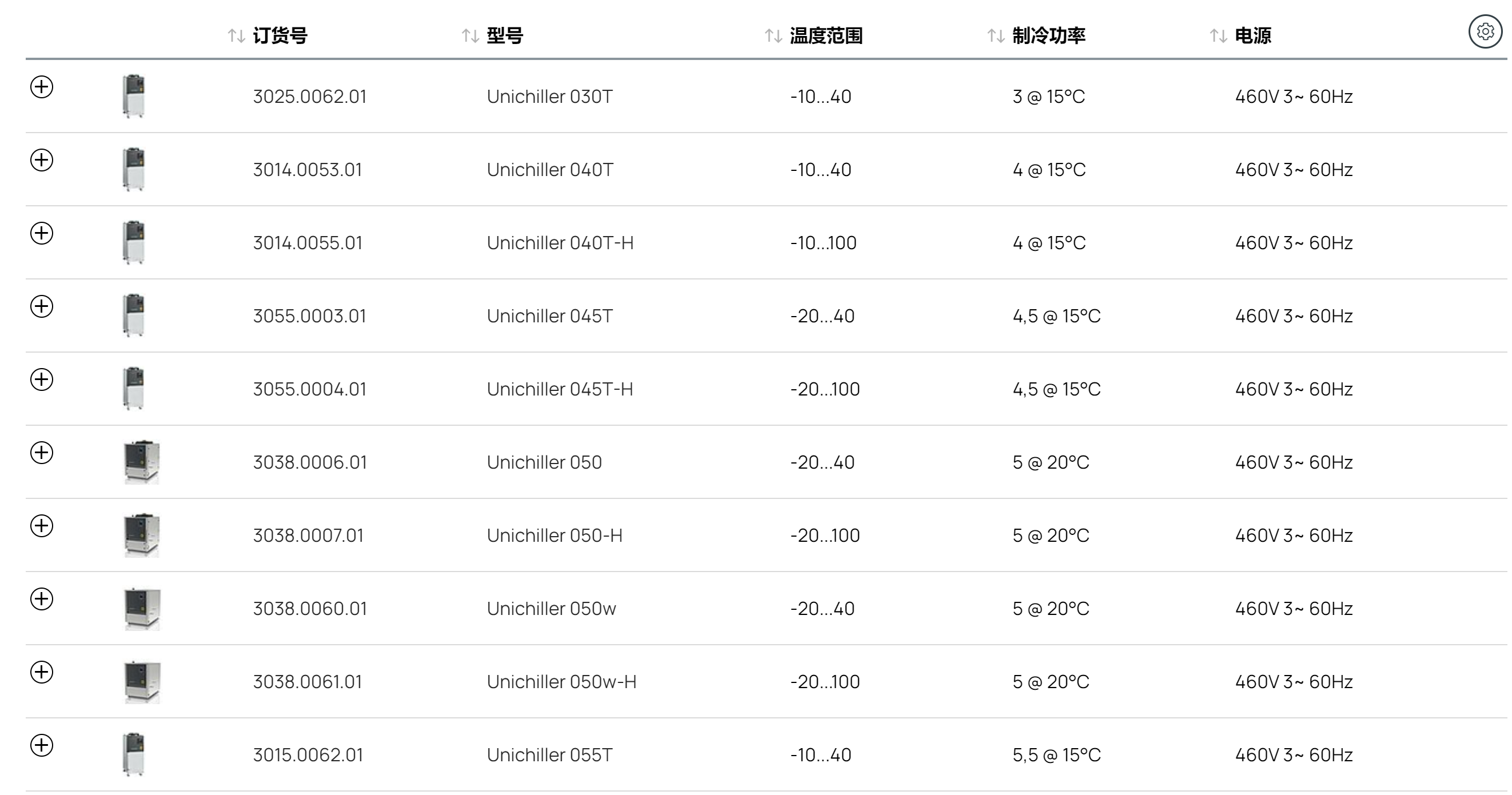This screenshot has height=795, width=1512.
Task: Select order number 3015.0062.01
Action: pos(308,754)
